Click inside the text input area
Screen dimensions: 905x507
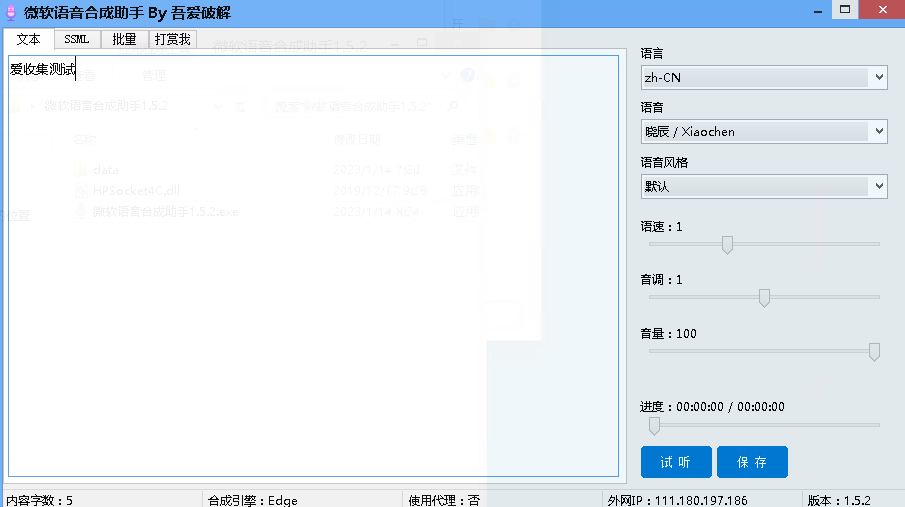coord(312,270)
